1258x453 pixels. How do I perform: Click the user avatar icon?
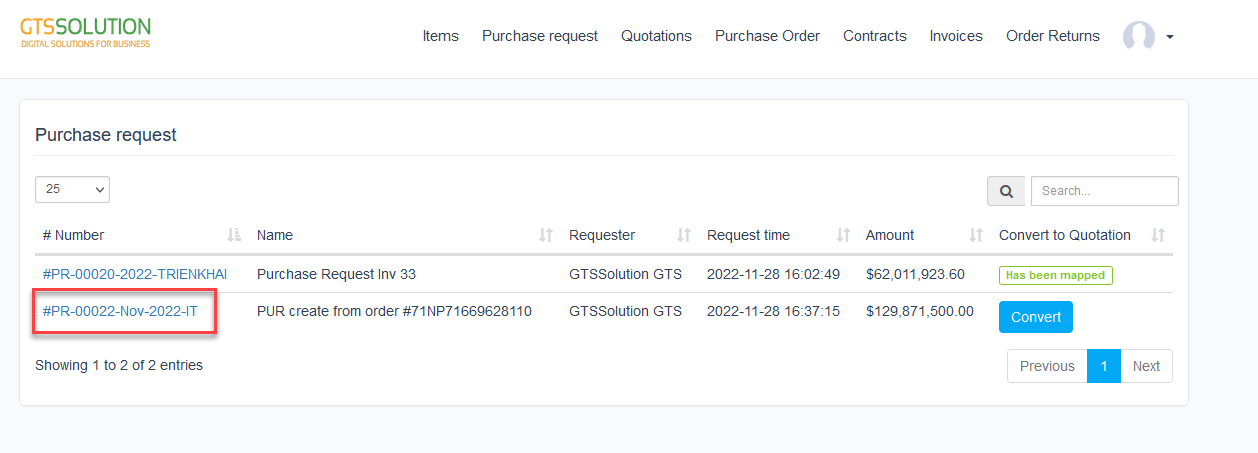[1138, 36]
